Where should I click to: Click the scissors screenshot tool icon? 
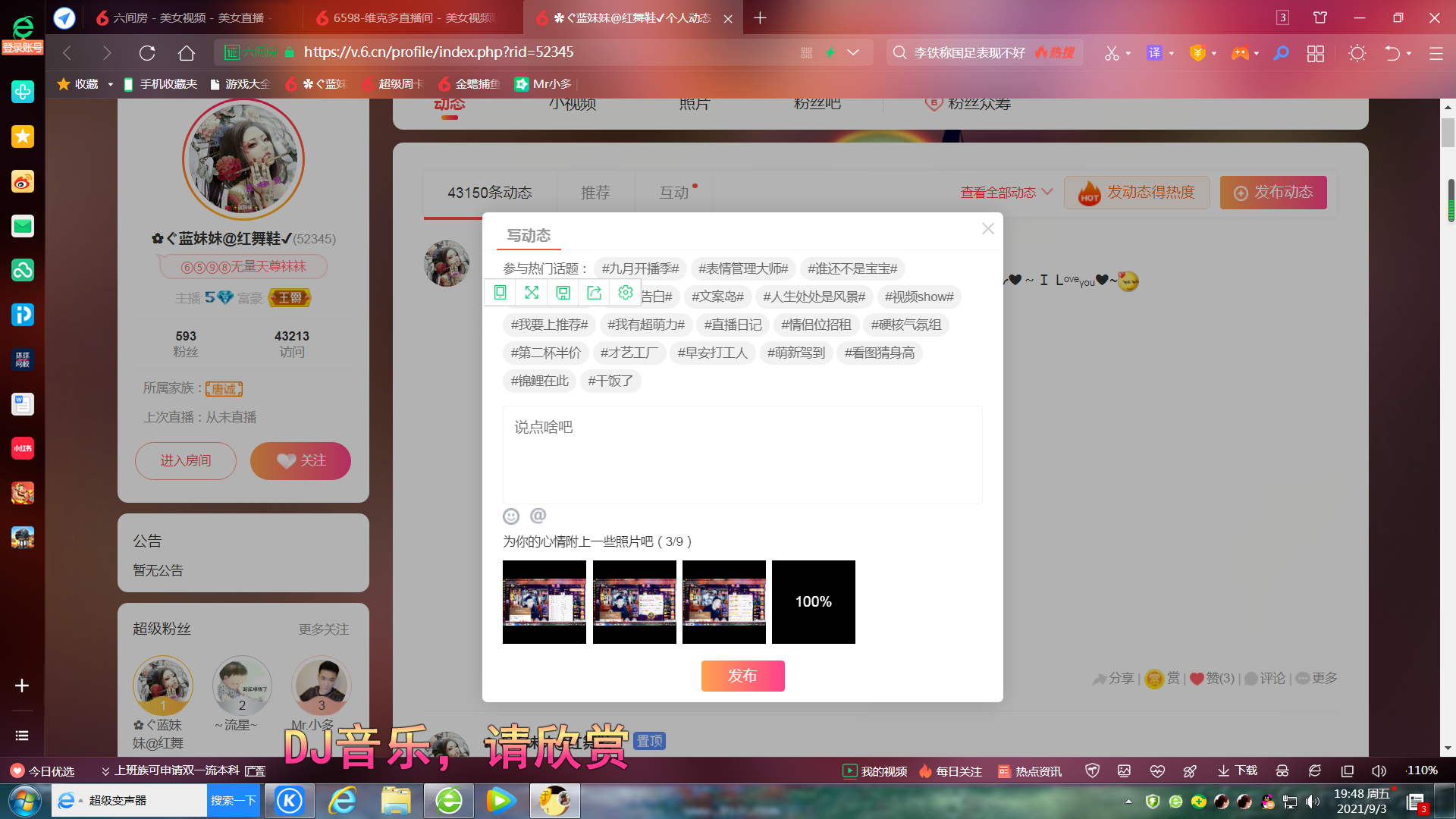point(1112,53)
